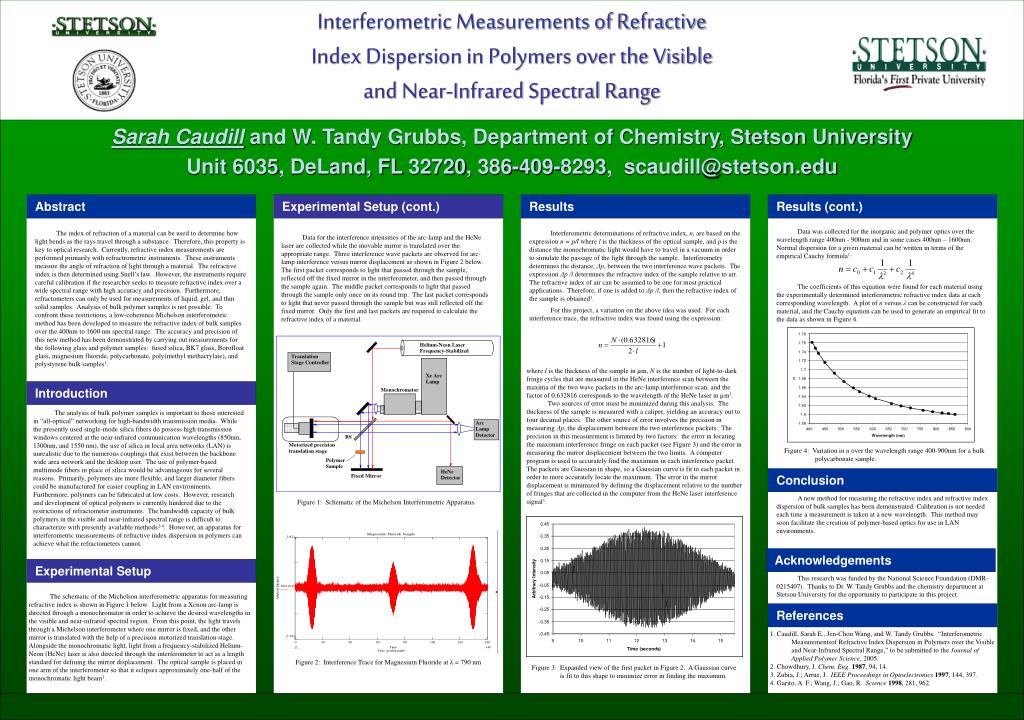Select the poster title 'Interferometric Measurements of Refractive'

click(512, 22)
